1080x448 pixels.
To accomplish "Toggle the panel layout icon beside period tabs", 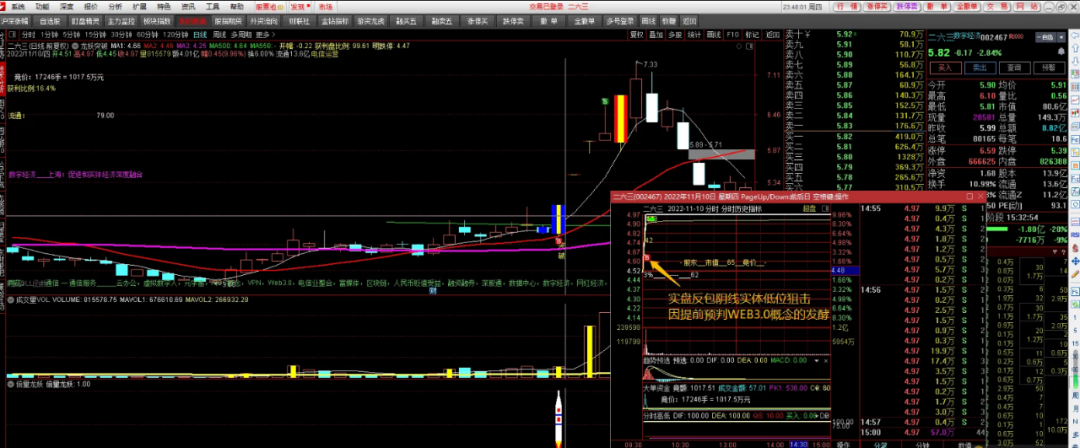I will (x=12, y=34).
